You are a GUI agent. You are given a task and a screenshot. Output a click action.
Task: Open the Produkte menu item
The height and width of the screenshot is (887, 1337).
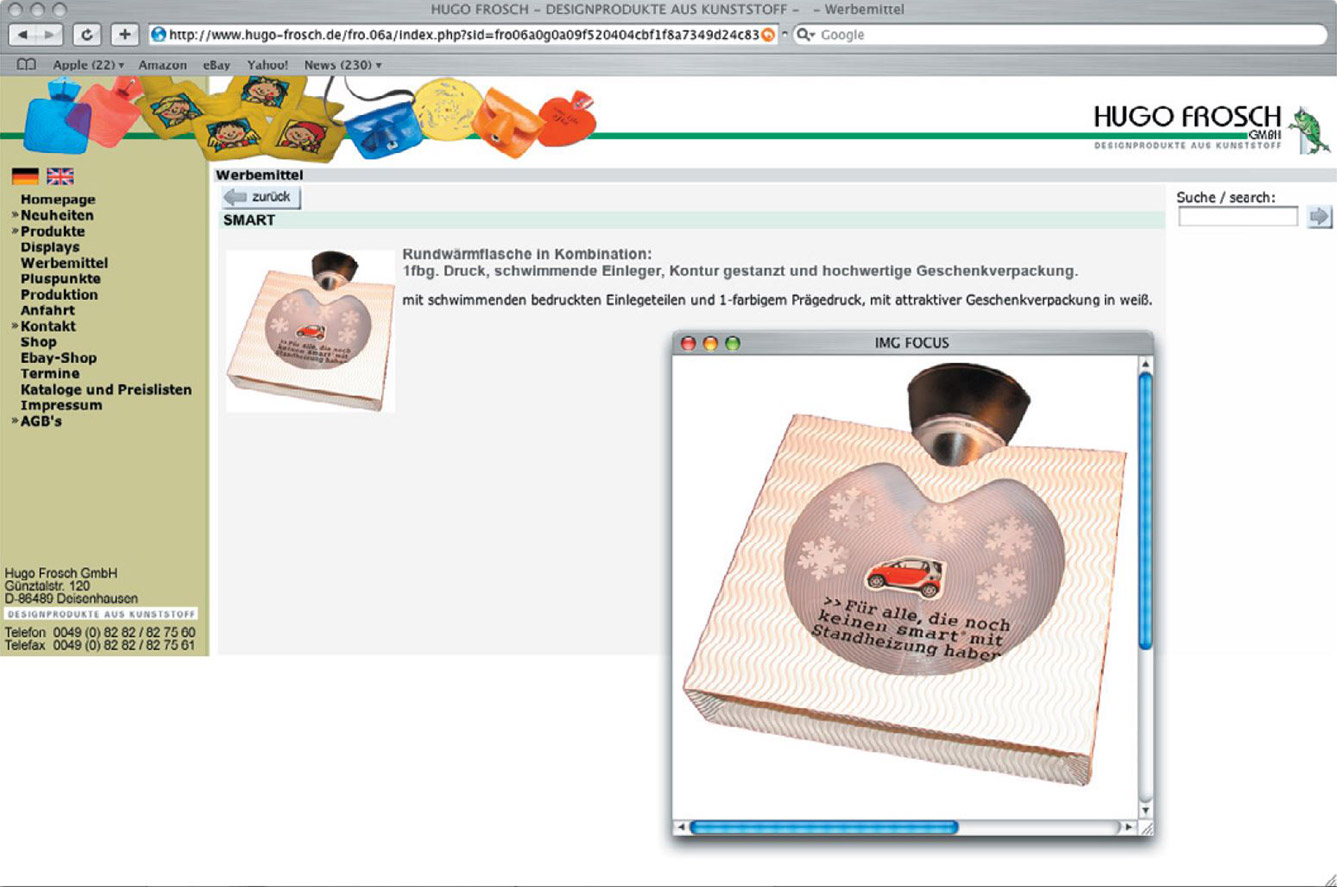tap(52, 231)
